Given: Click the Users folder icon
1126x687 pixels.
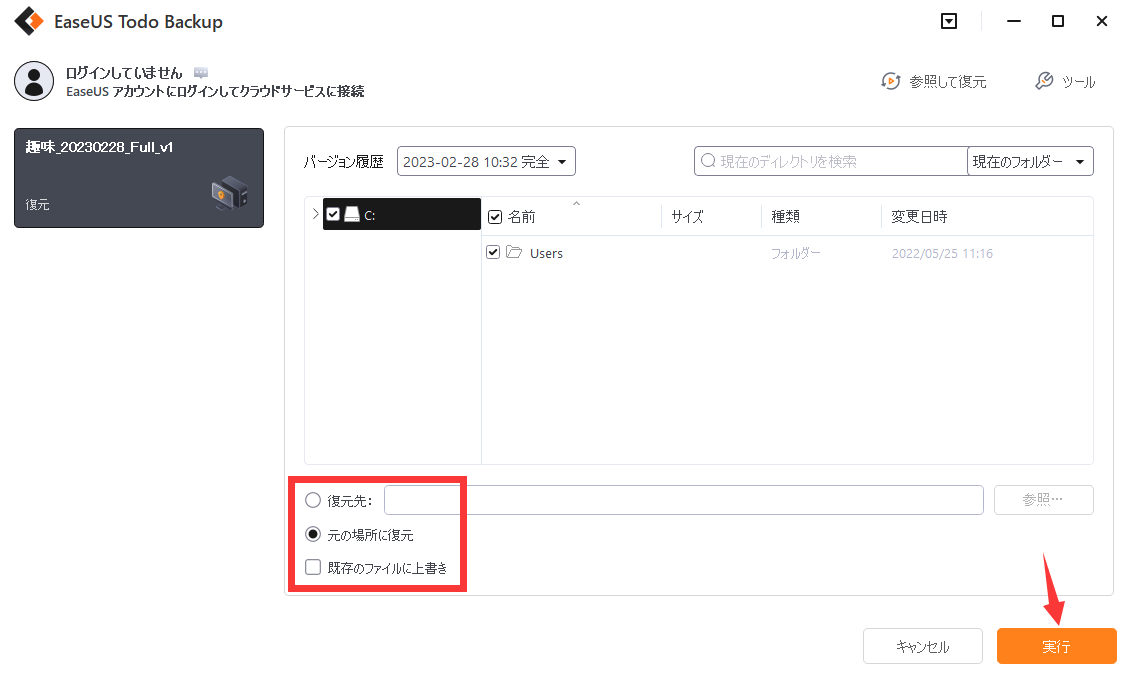Looking at the screenshot, I should [514, 253].
